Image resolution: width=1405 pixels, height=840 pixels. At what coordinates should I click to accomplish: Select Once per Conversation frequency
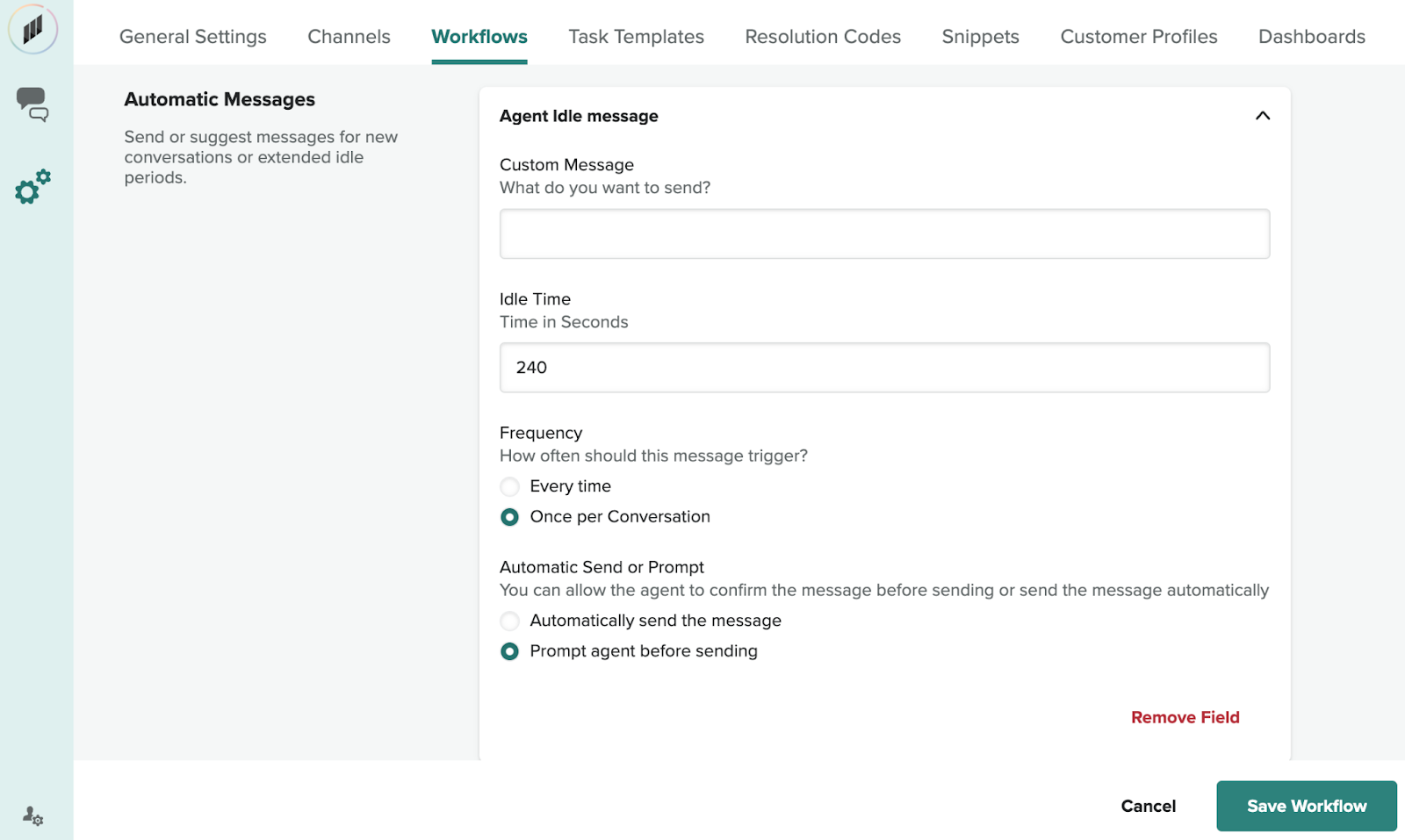[x=509, y=517]
